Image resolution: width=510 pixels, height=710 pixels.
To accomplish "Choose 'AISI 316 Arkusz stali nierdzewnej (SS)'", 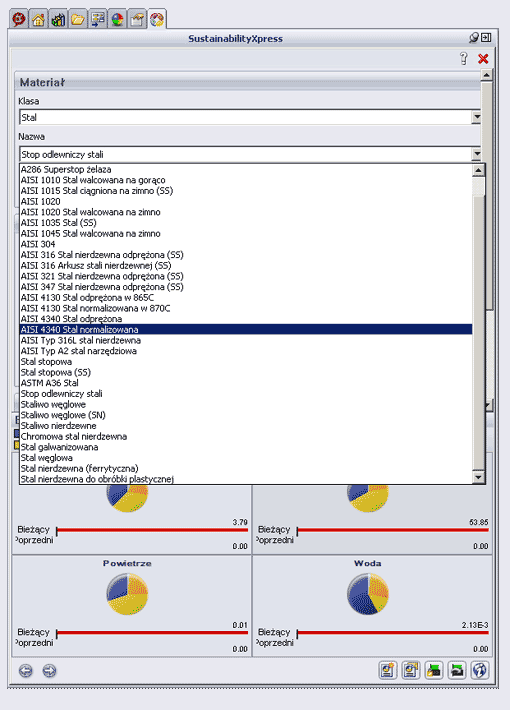I will pos(246,265).
